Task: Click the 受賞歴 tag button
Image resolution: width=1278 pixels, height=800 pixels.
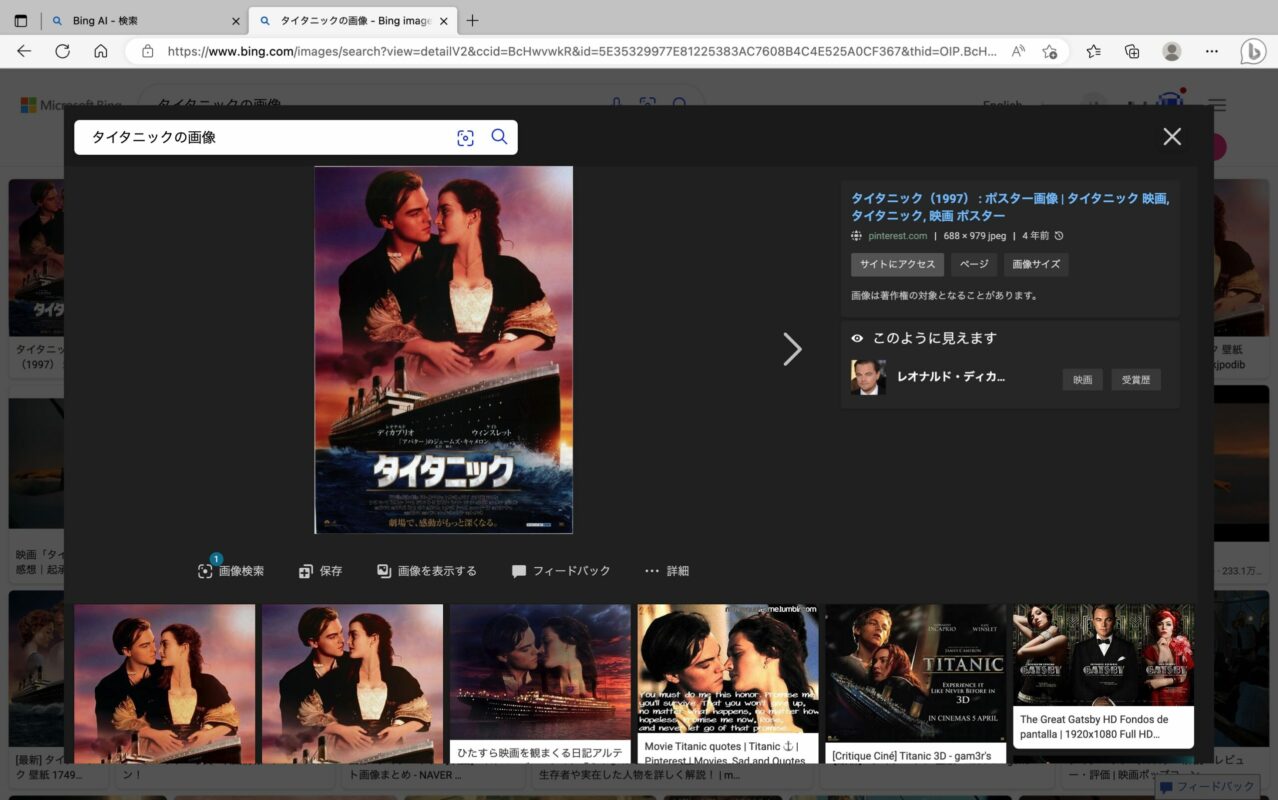Action: click(1136, 380)
